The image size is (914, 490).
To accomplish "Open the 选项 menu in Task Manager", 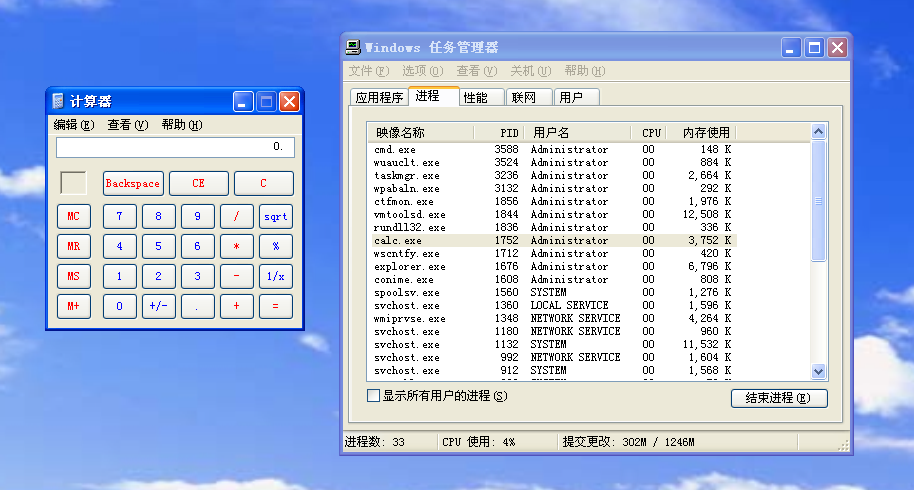I will pos(423,71).
